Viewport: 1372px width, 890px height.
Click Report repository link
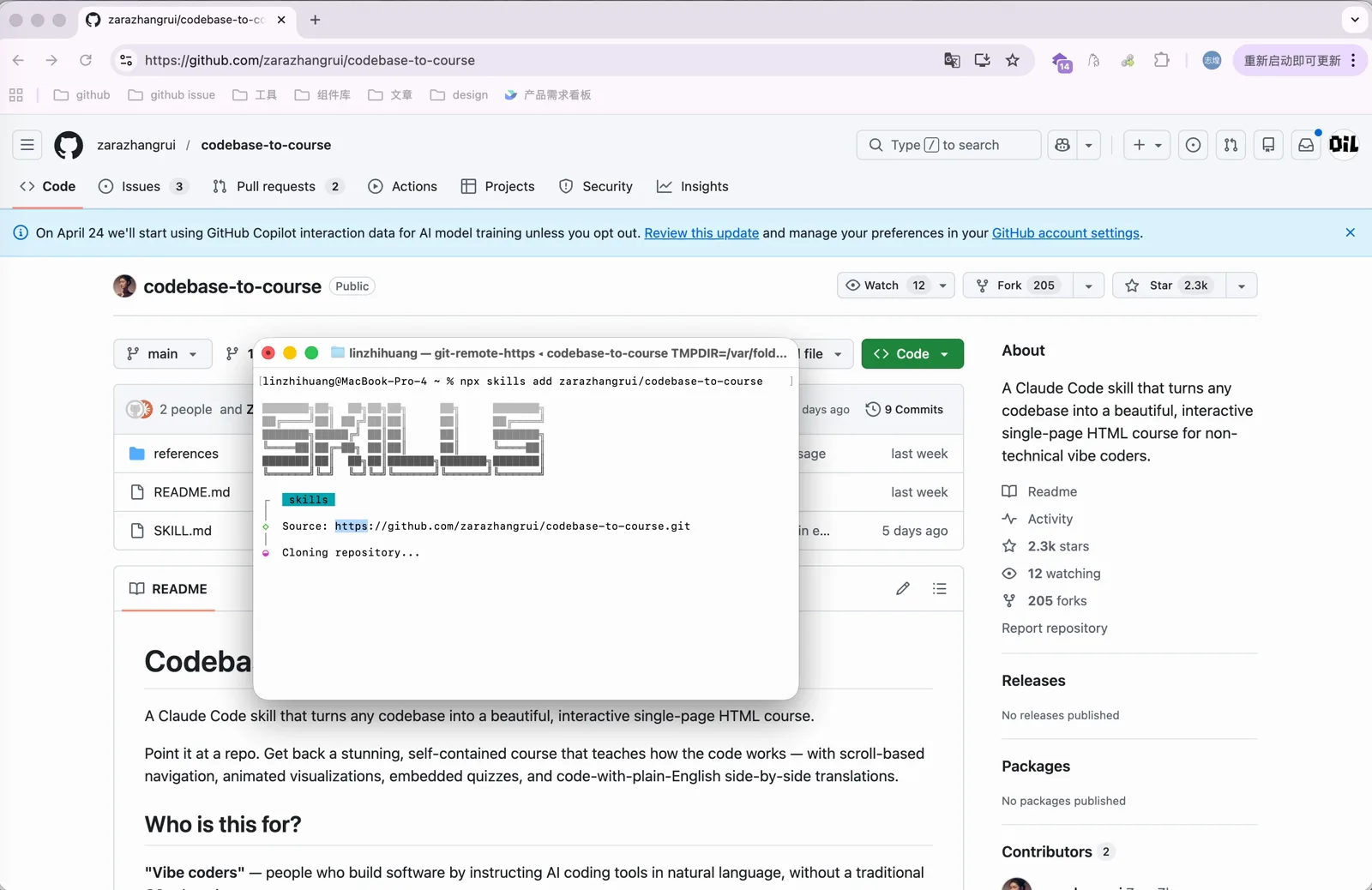pos(1055,628)
